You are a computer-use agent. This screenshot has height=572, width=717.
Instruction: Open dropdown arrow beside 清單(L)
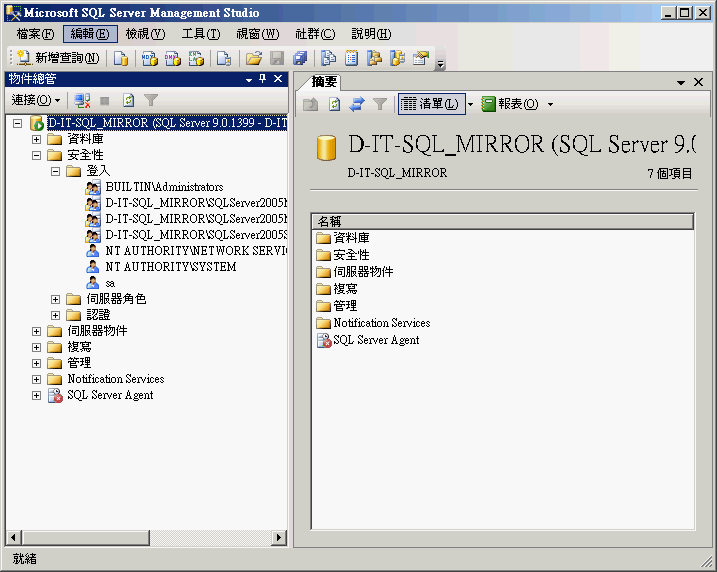471,104
